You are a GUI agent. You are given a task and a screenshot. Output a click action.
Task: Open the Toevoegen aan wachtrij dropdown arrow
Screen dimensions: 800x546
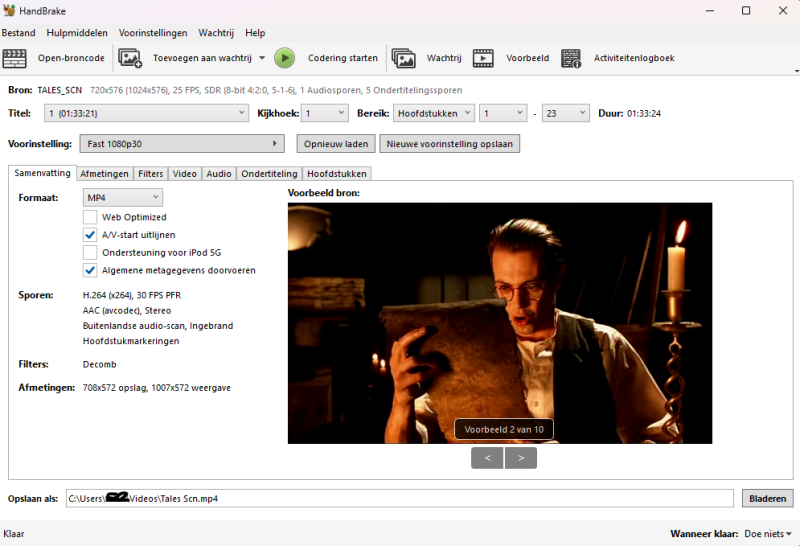tap(262, 58)
